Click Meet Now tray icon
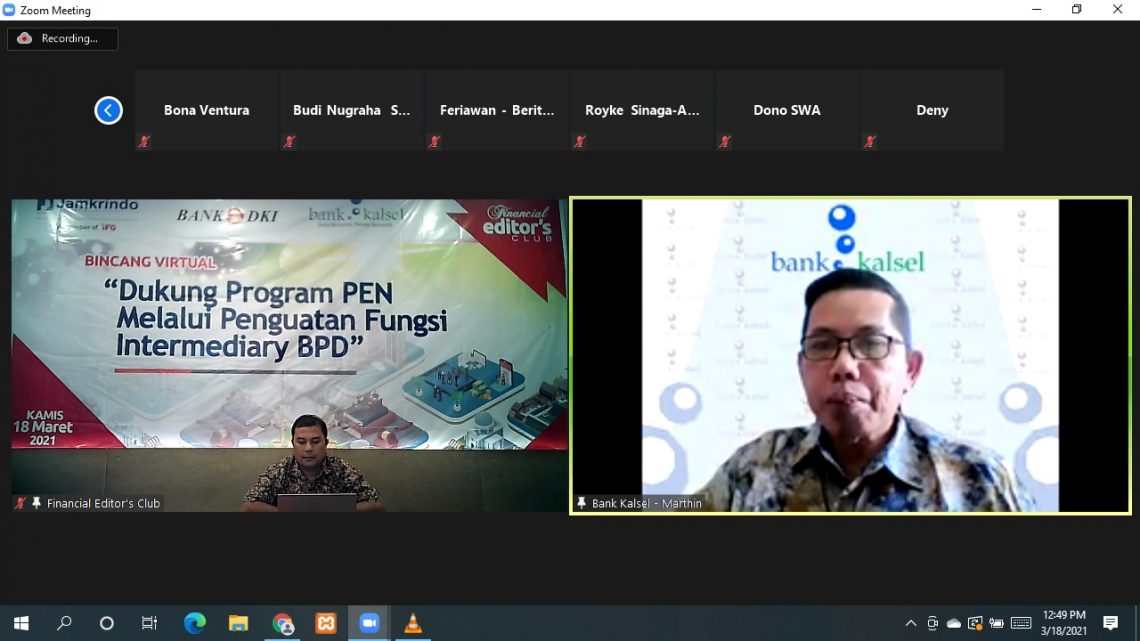Viewport: 1140px width, 641px height. coord(932,623)
